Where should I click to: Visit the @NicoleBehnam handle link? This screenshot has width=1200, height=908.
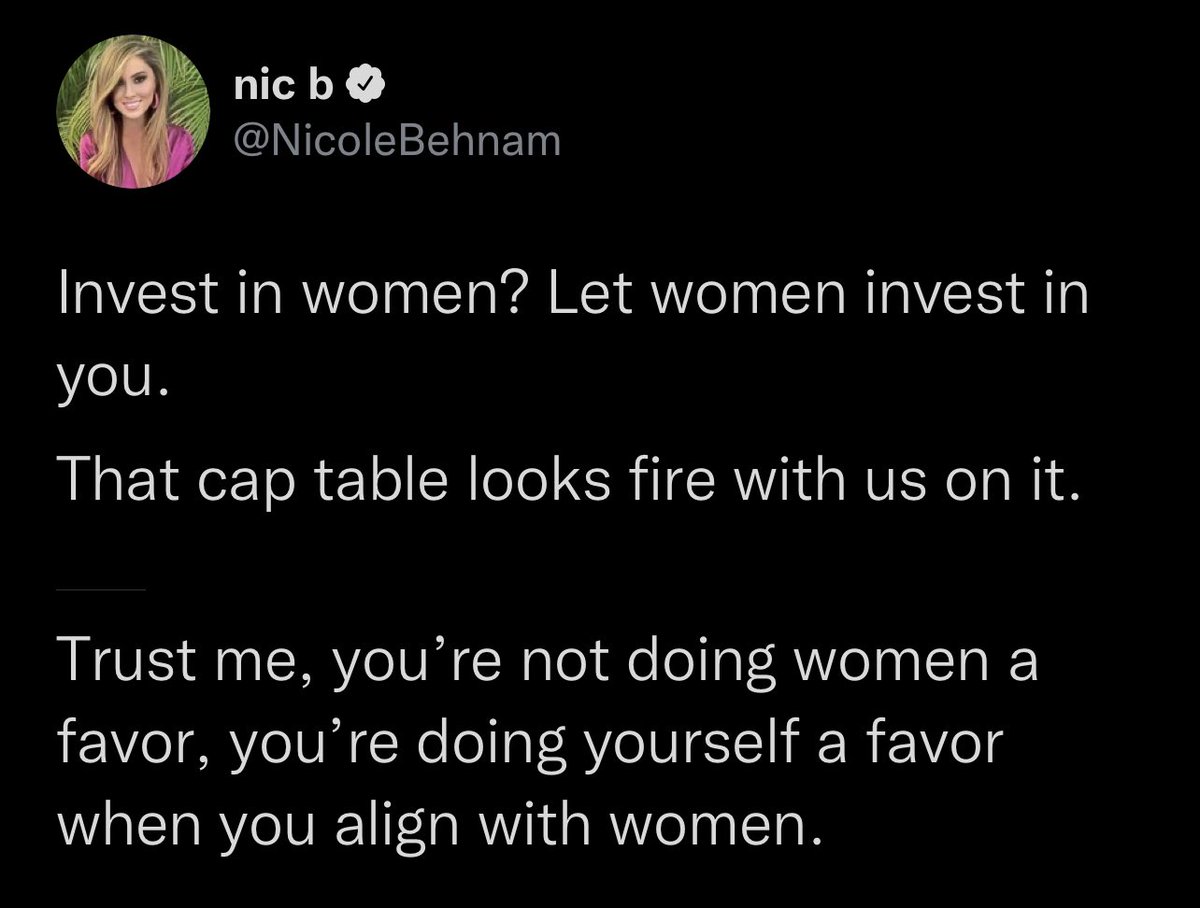[x=396, y=143]
